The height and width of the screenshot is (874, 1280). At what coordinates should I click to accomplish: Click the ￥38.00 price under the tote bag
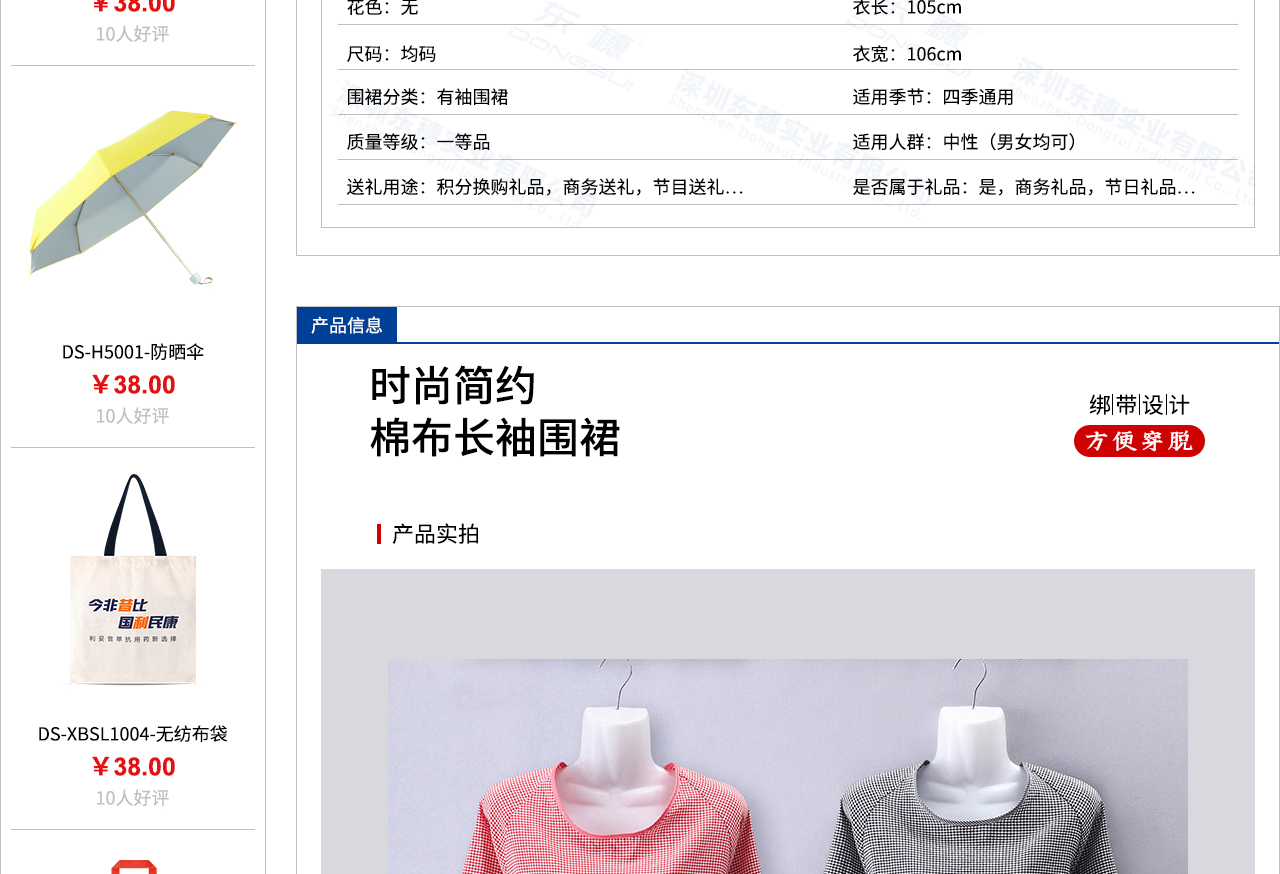click(x=133, y=766)
